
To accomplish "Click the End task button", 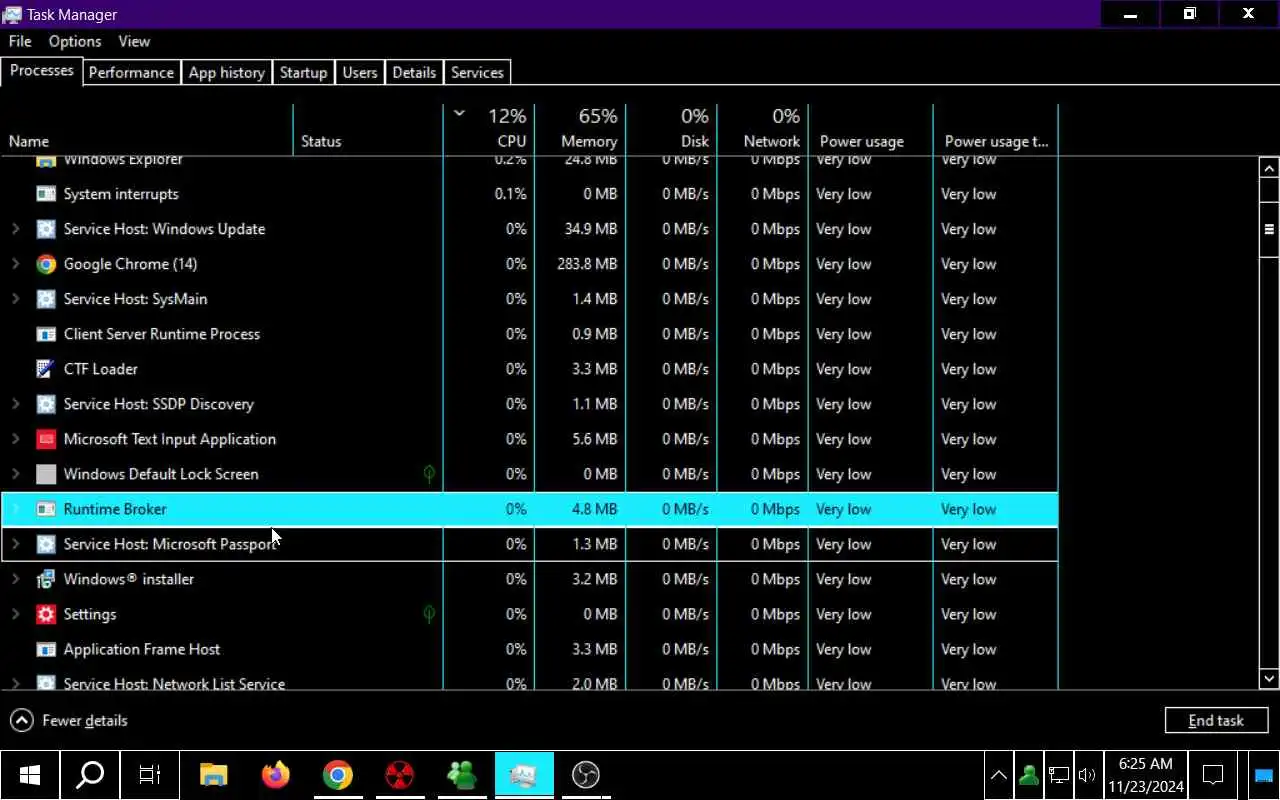I will tap(1216, 720).
